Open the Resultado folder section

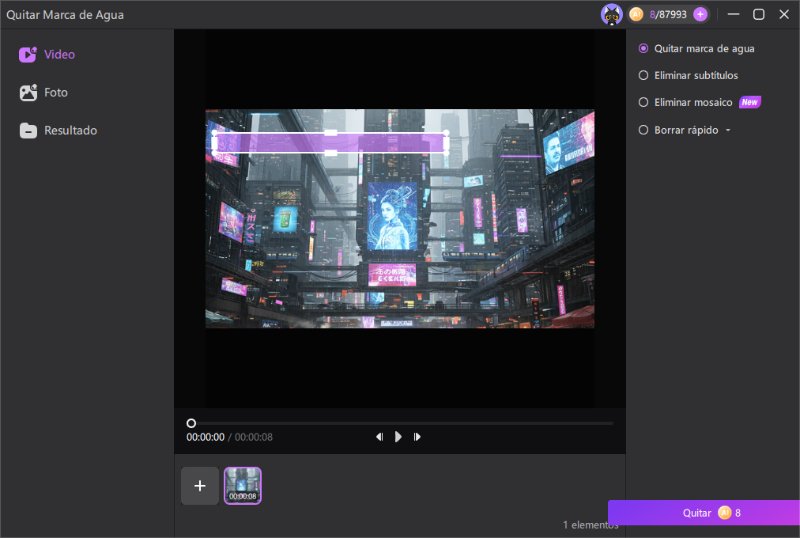58,131
